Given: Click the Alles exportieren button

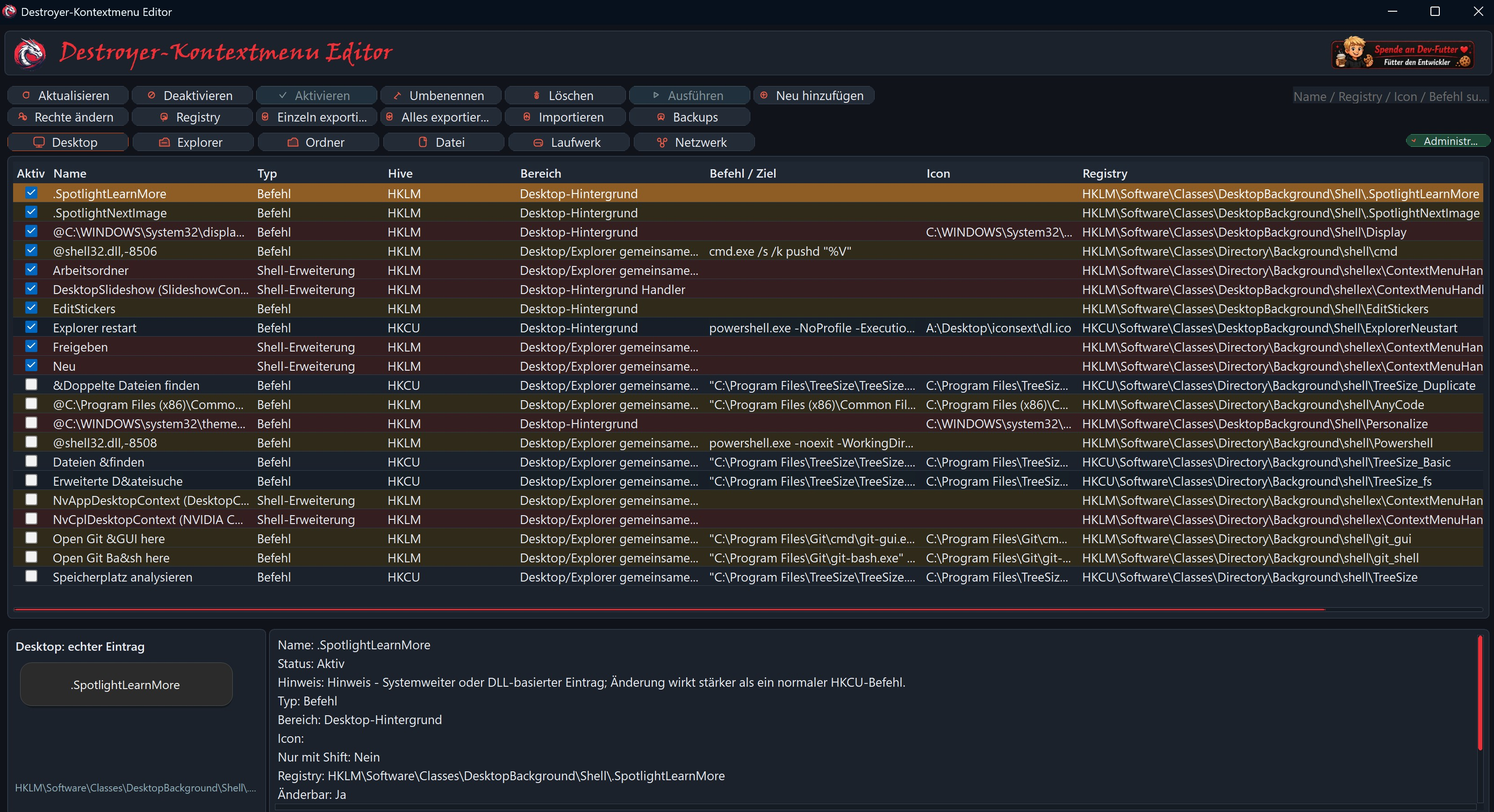Looking at the screenshot, I should [441, 116].
